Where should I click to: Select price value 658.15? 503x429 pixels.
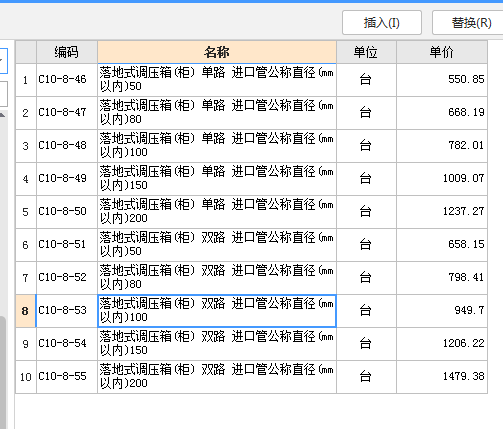click(466, 244)
